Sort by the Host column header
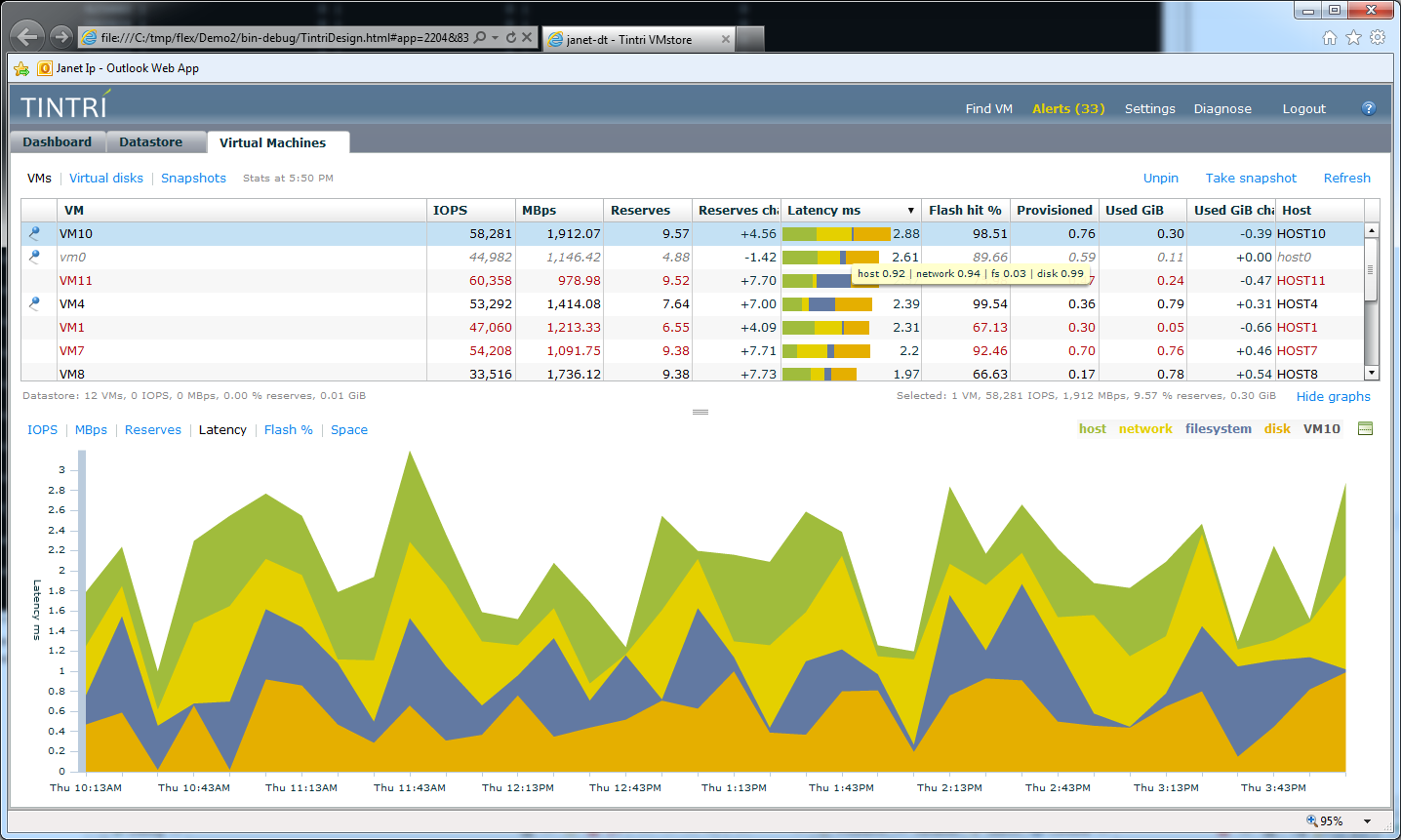The width and height of the screenshot is (1401, 840). (1320, 210)
